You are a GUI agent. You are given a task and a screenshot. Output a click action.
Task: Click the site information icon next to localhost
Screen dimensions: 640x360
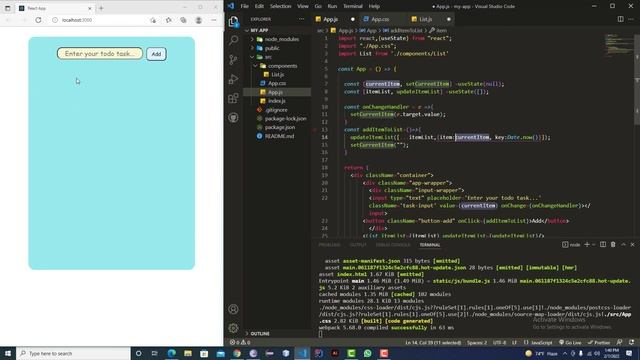pyautogui.click(x=55, y=20)
